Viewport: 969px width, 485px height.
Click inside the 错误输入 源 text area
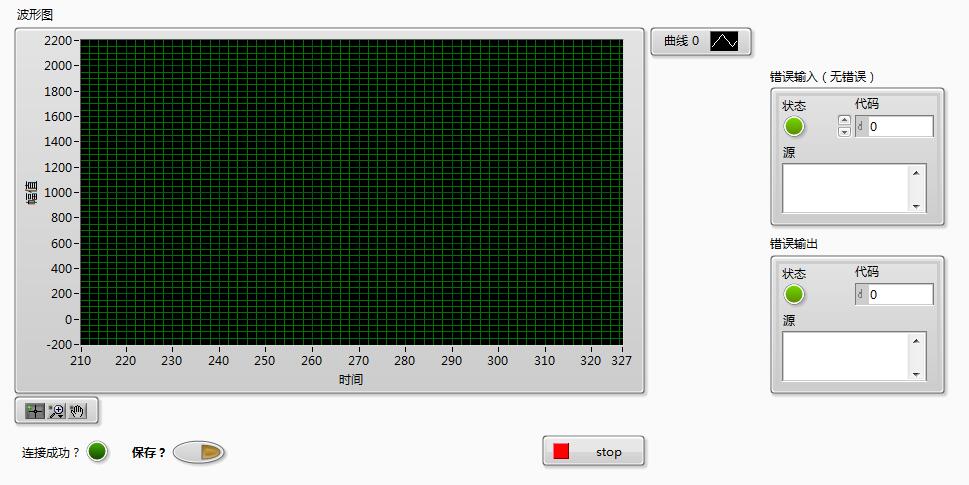point(845,188)
